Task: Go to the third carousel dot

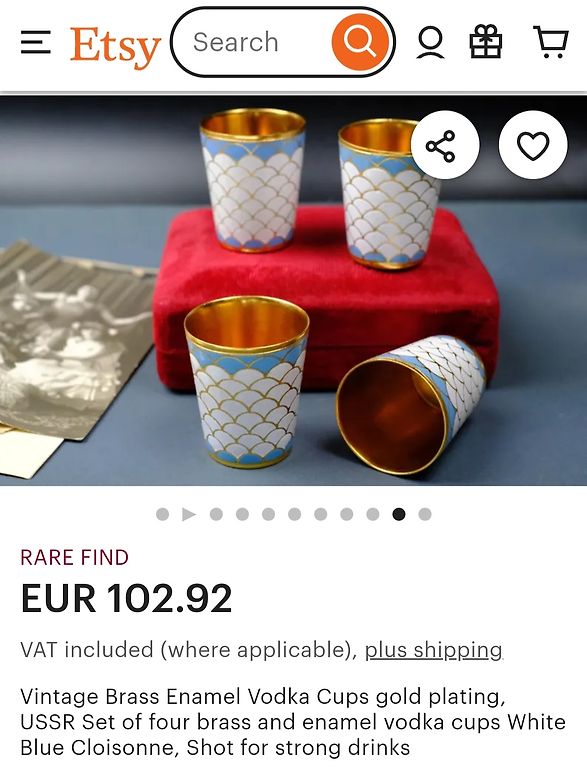Action: (x=216, y=514)
